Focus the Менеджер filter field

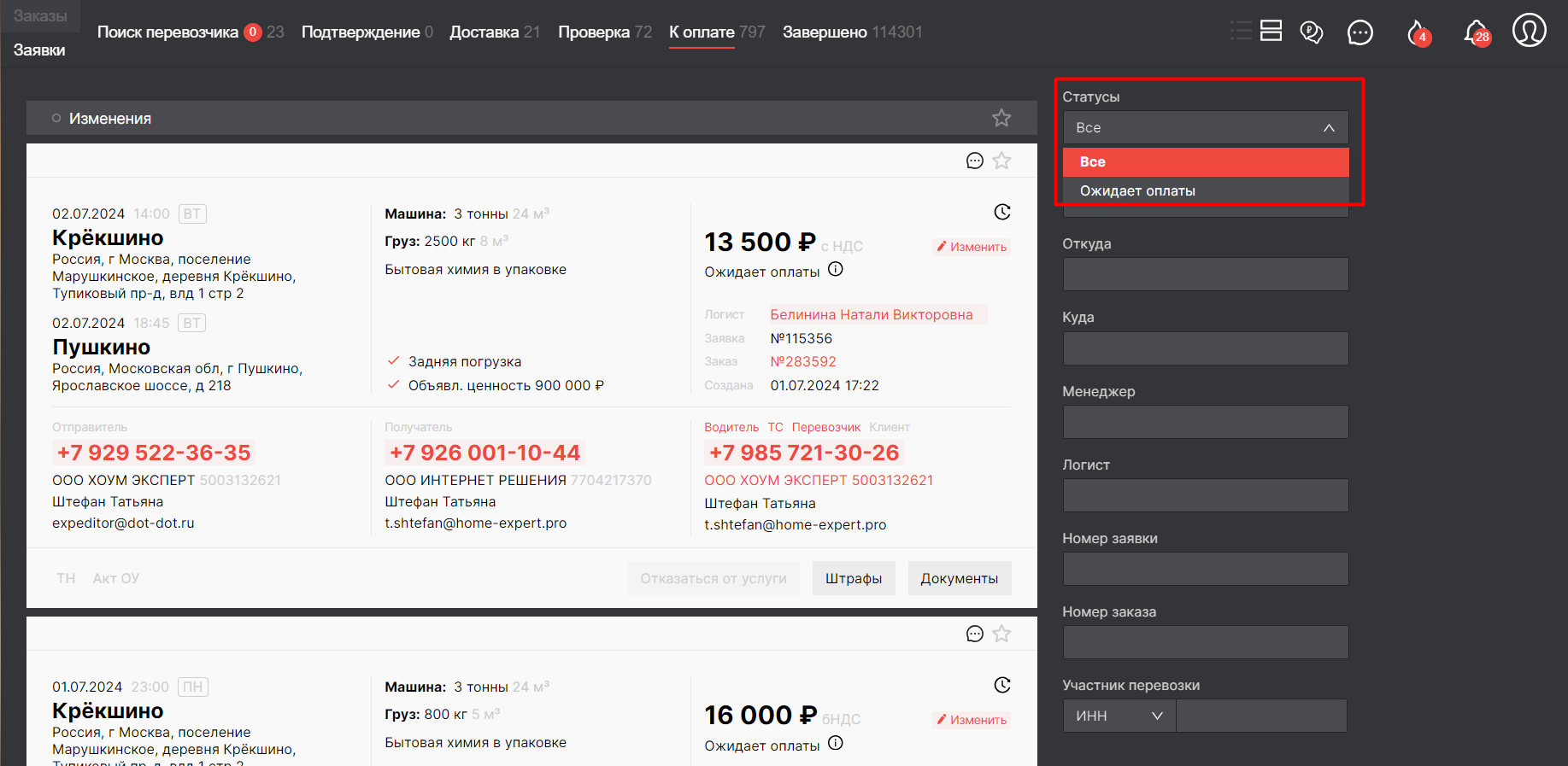point(1206,422)
